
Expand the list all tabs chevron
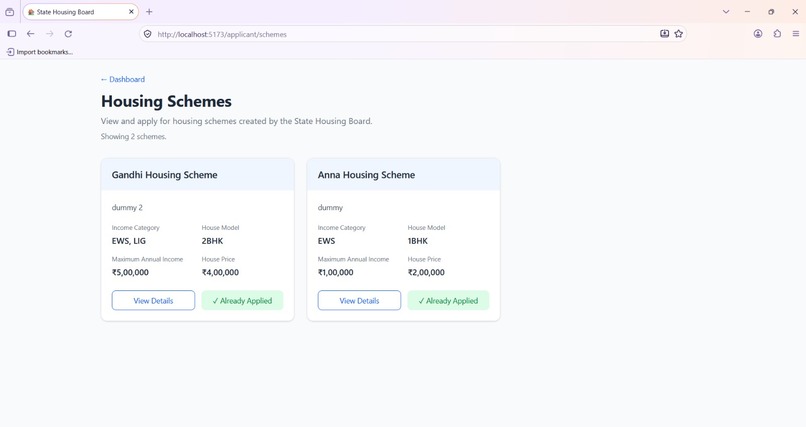click(x=726, y=12)
